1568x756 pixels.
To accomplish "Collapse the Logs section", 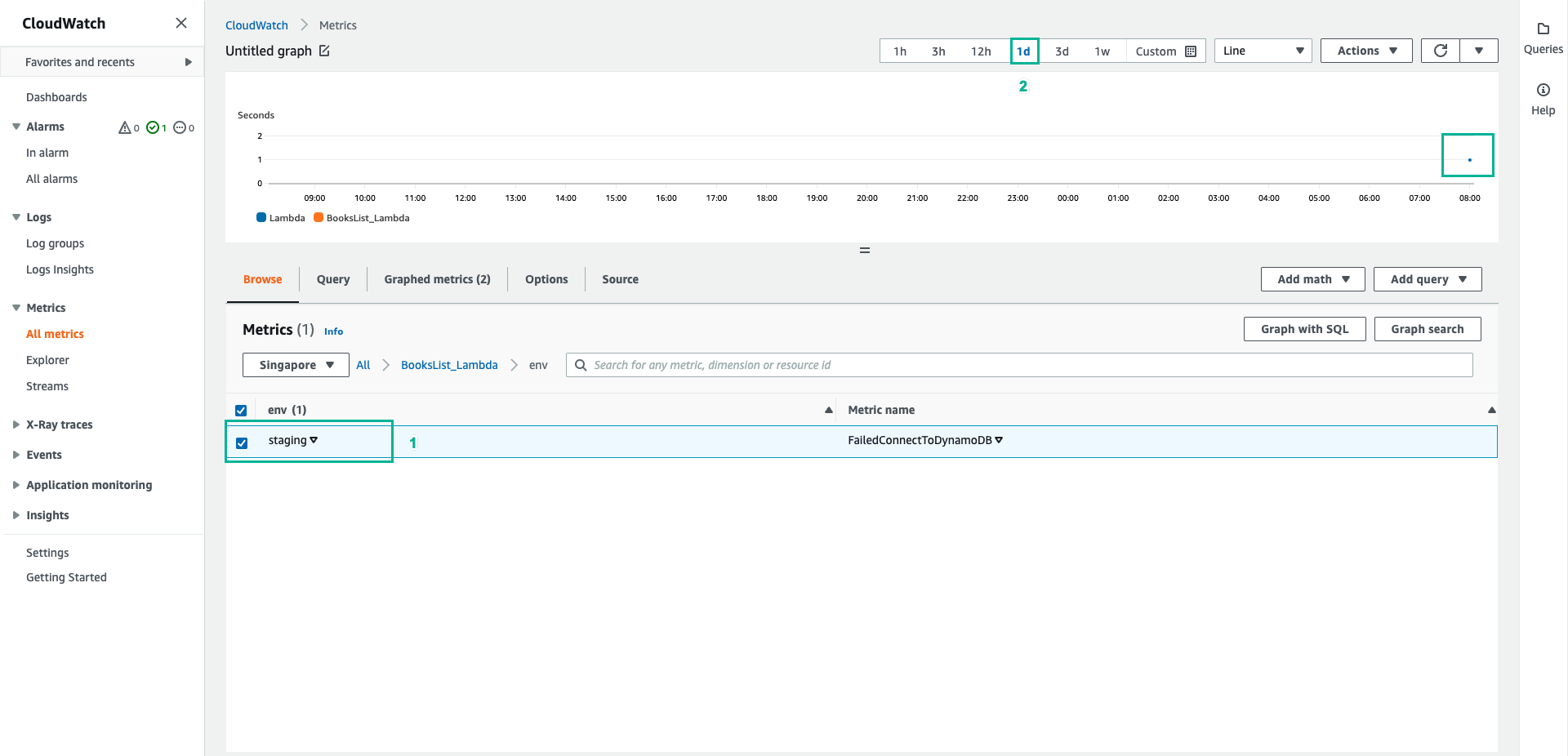I will pos(16,217).
